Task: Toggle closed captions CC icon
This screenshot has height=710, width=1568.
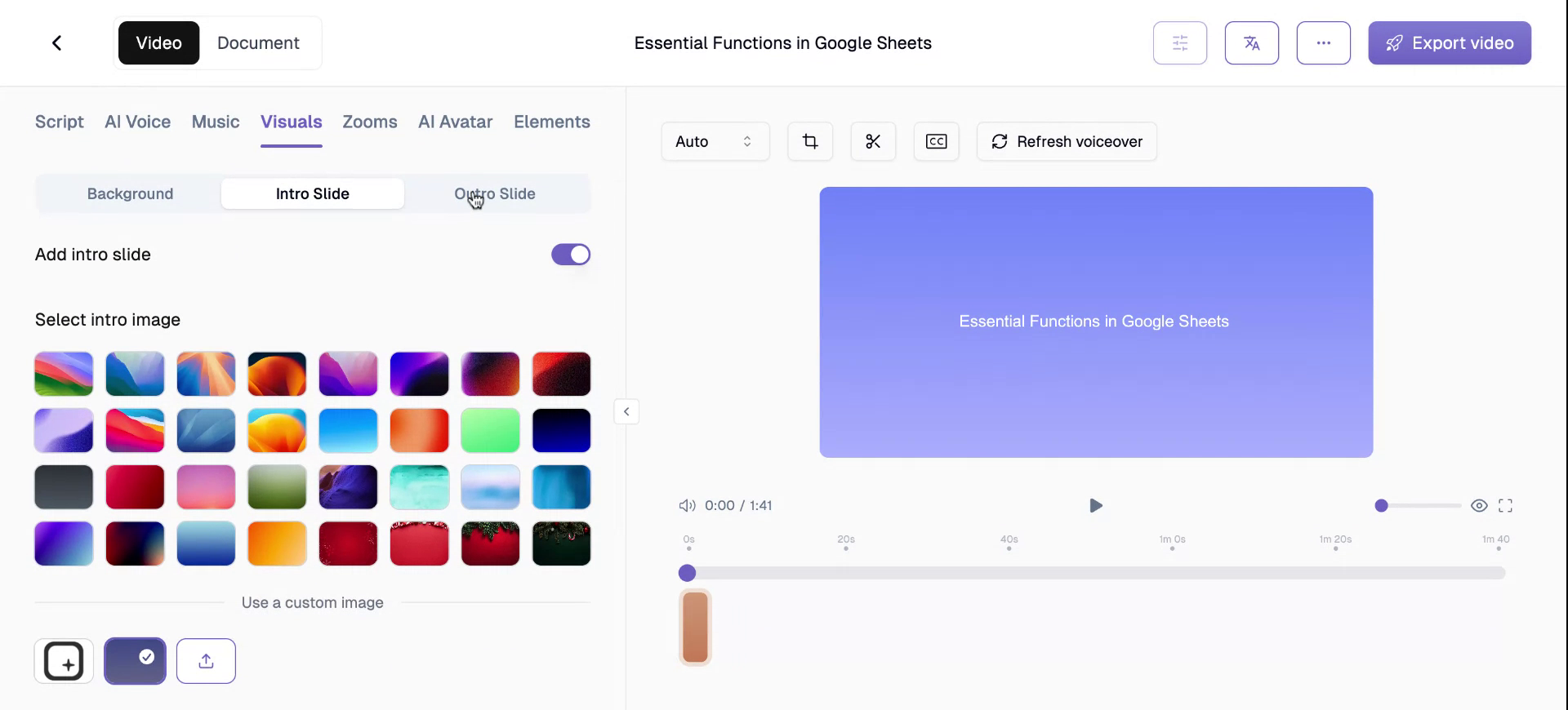Action: tap(936, 142)
